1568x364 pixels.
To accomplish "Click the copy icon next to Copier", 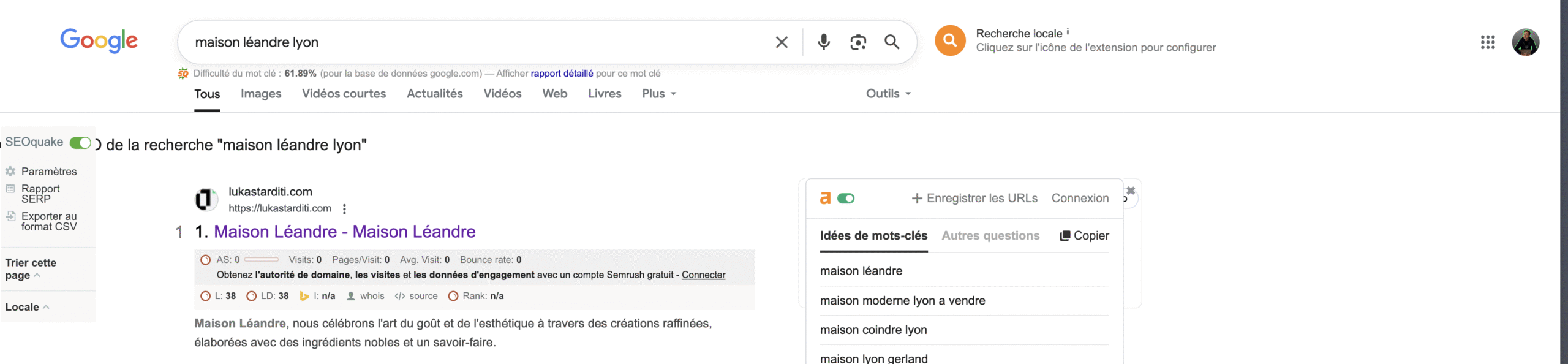I will click(x=1065, y=236).
